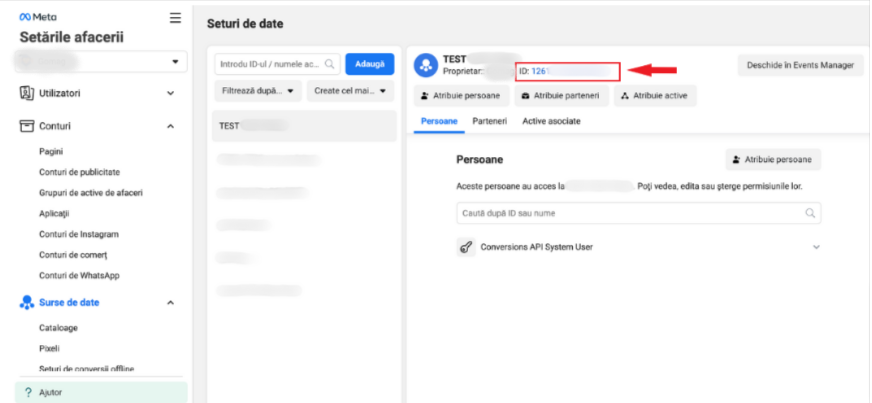Click the Utilizatori people icon
The image size is (872, 403).
click(x=28, y=93)
